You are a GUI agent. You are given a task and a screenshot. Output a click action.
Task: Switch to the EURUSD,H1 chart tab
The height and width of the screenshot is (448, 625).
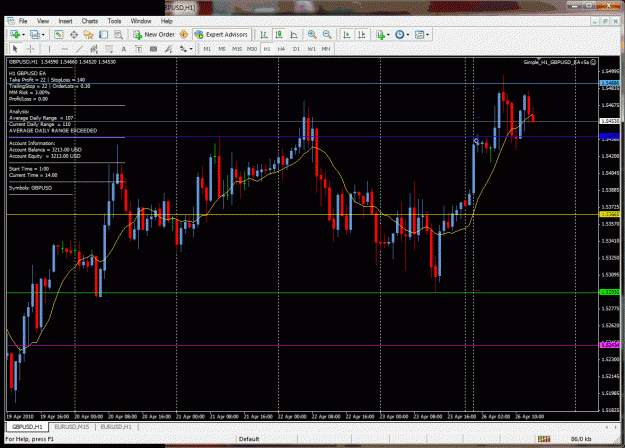pyautogui.click(x=116, y=427)
